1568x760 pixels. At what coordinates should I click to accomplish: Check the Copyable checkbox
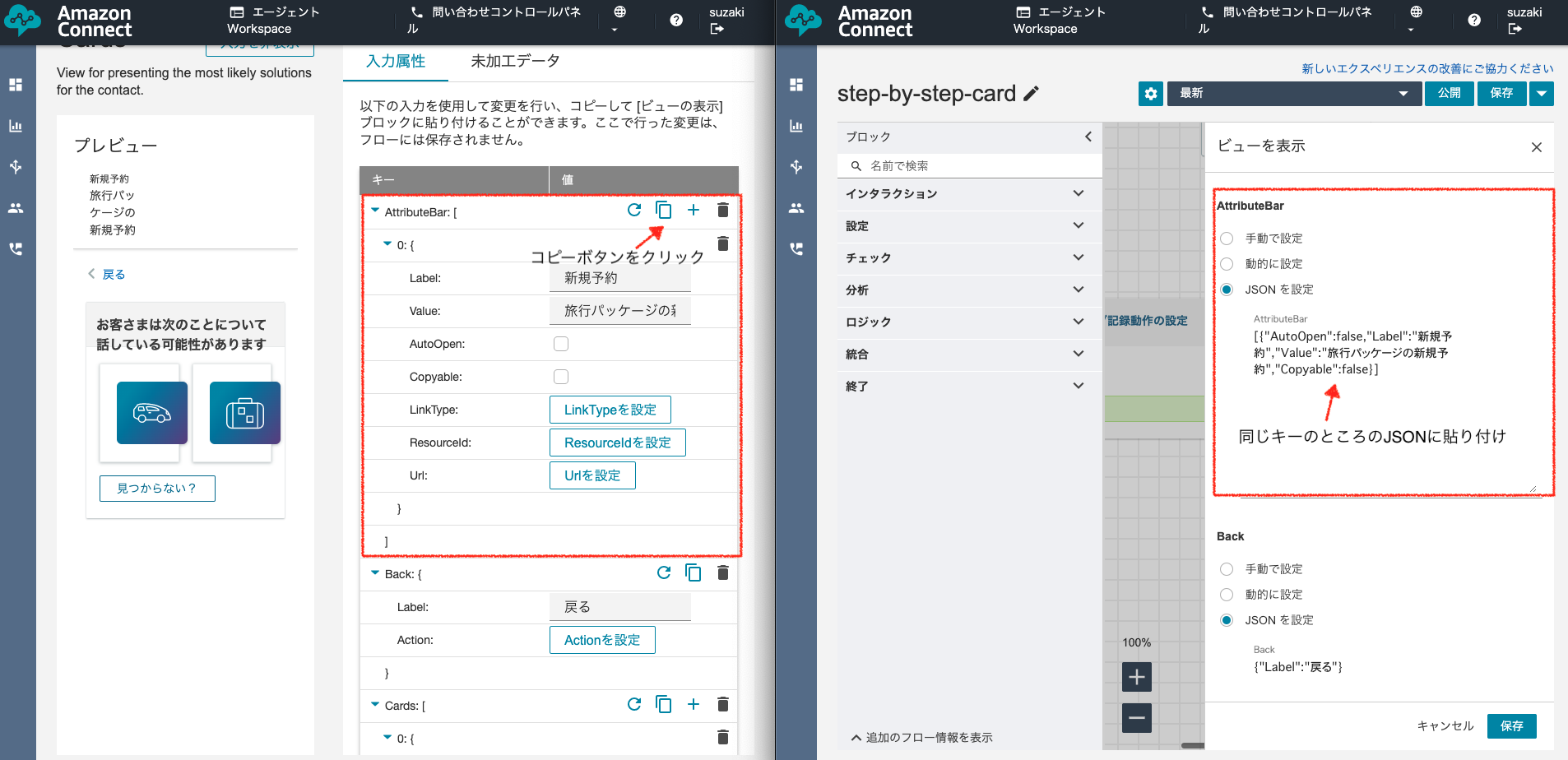click(x=561, y=376)
